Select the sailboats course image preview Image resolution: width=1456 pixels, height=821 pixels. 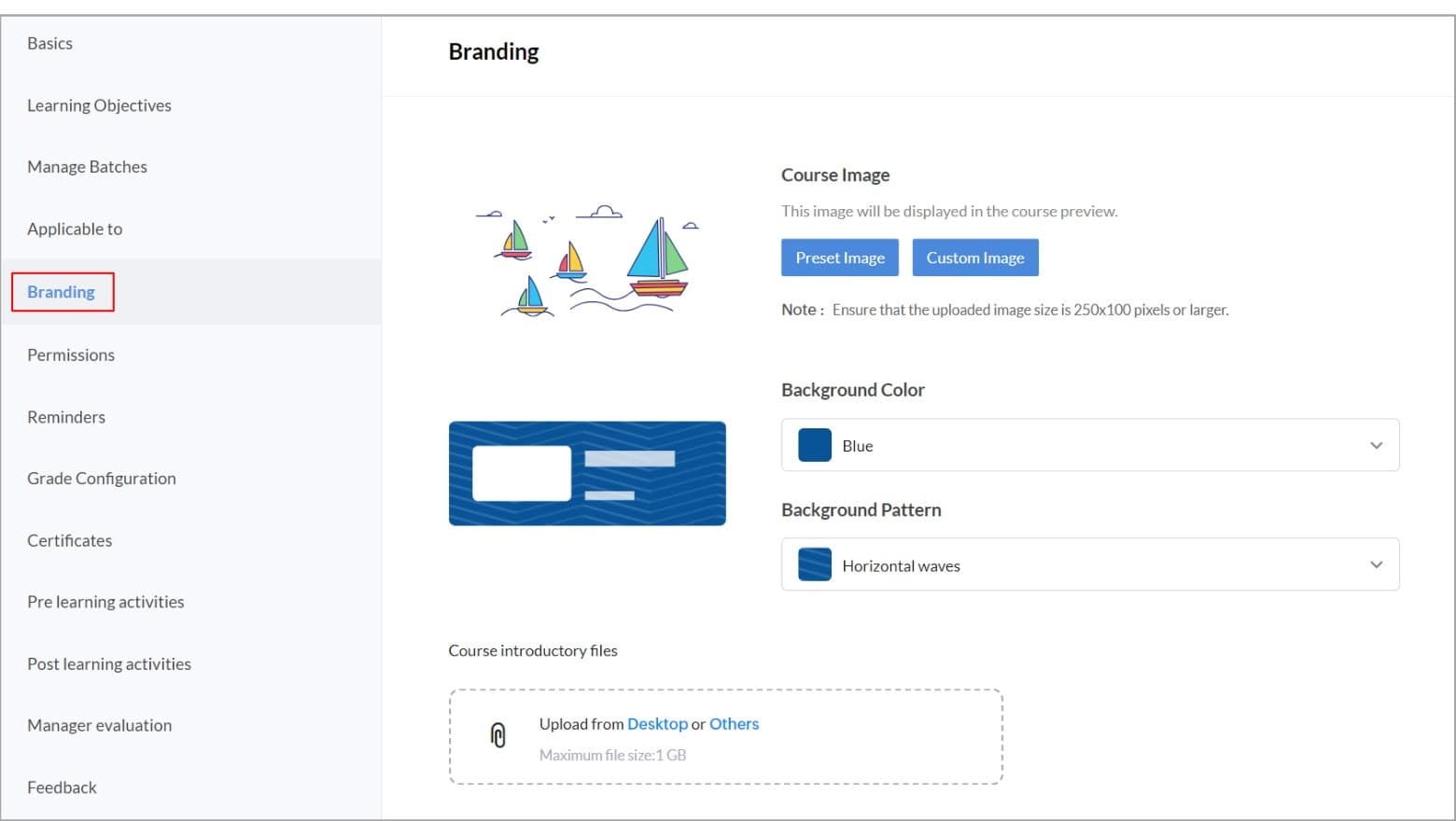(587, 260)
